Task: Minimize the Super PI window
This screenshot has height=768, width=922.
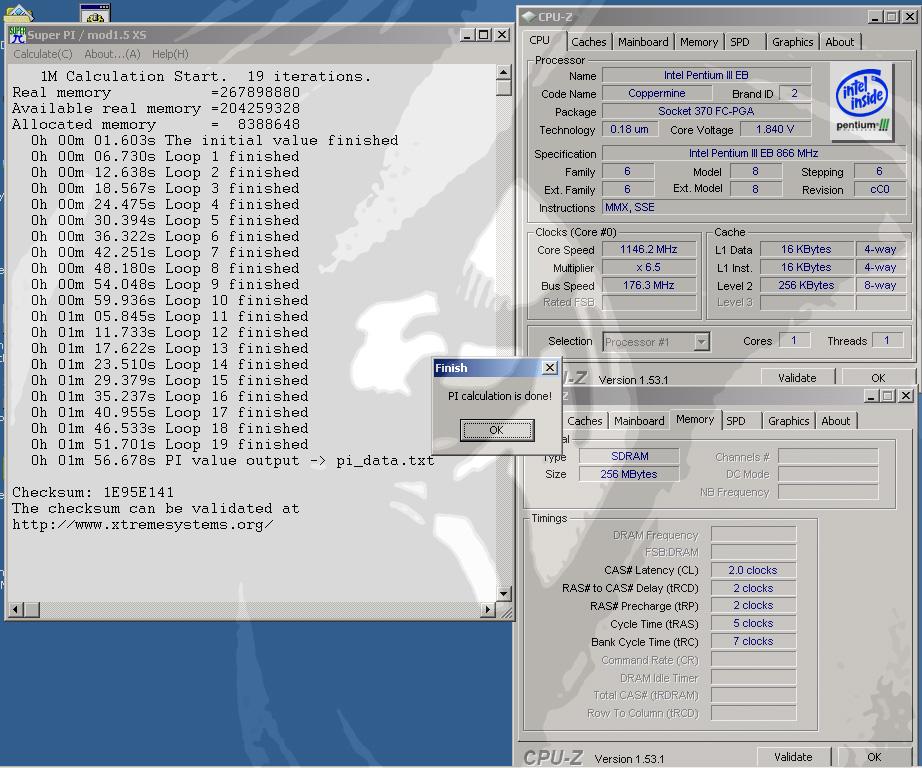Action: coord(467,35)
